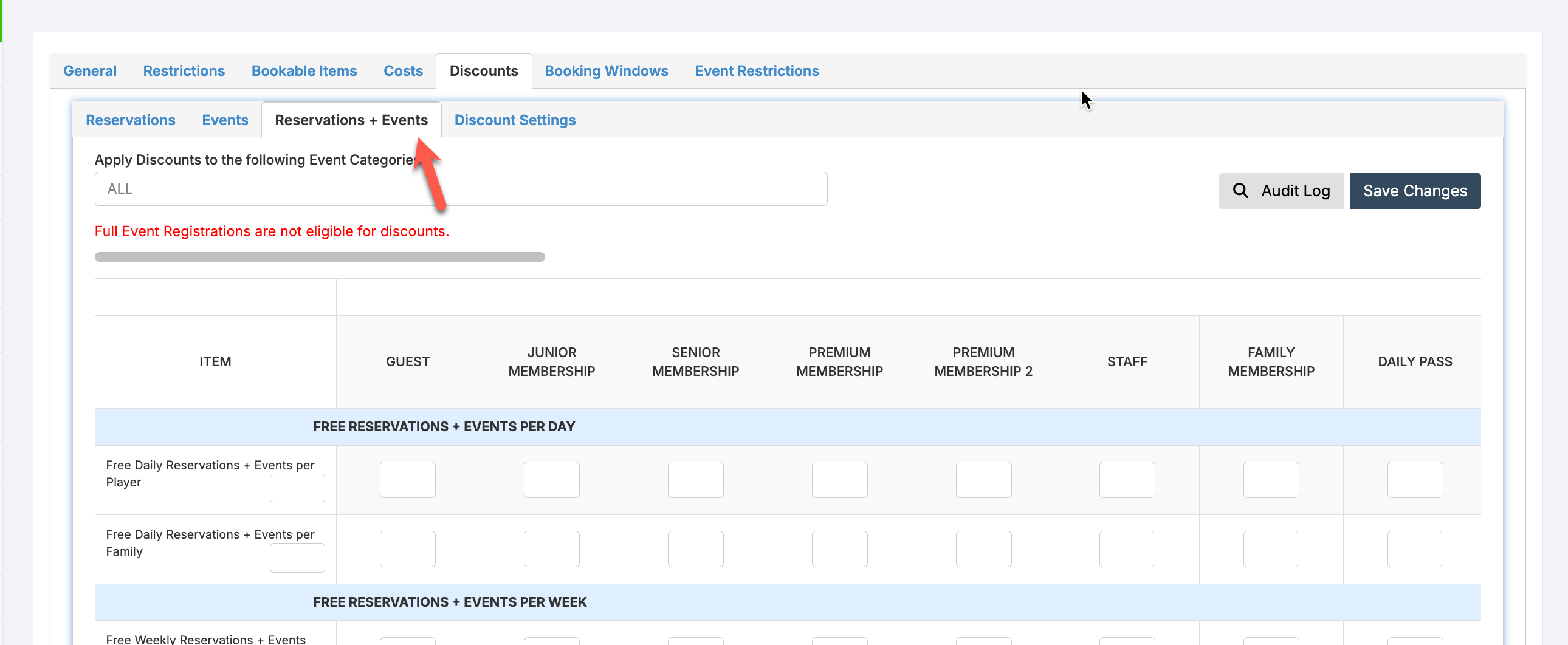The width and height of the screenshot is (1568, 645).
Task: Open the Events sub-tab
Action: point(225,120)
